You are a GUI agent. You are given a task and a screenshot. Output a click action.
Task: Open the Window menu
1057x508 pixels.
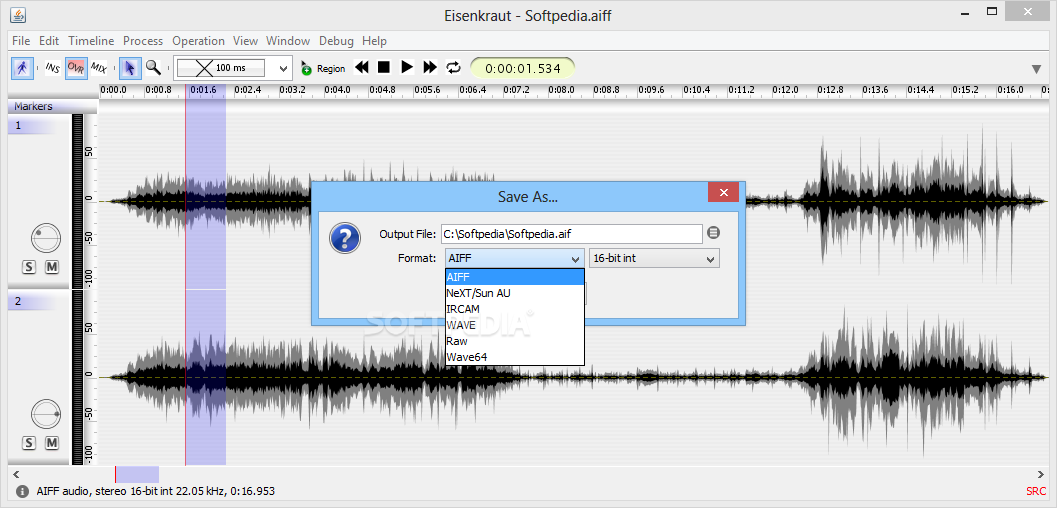288,41
